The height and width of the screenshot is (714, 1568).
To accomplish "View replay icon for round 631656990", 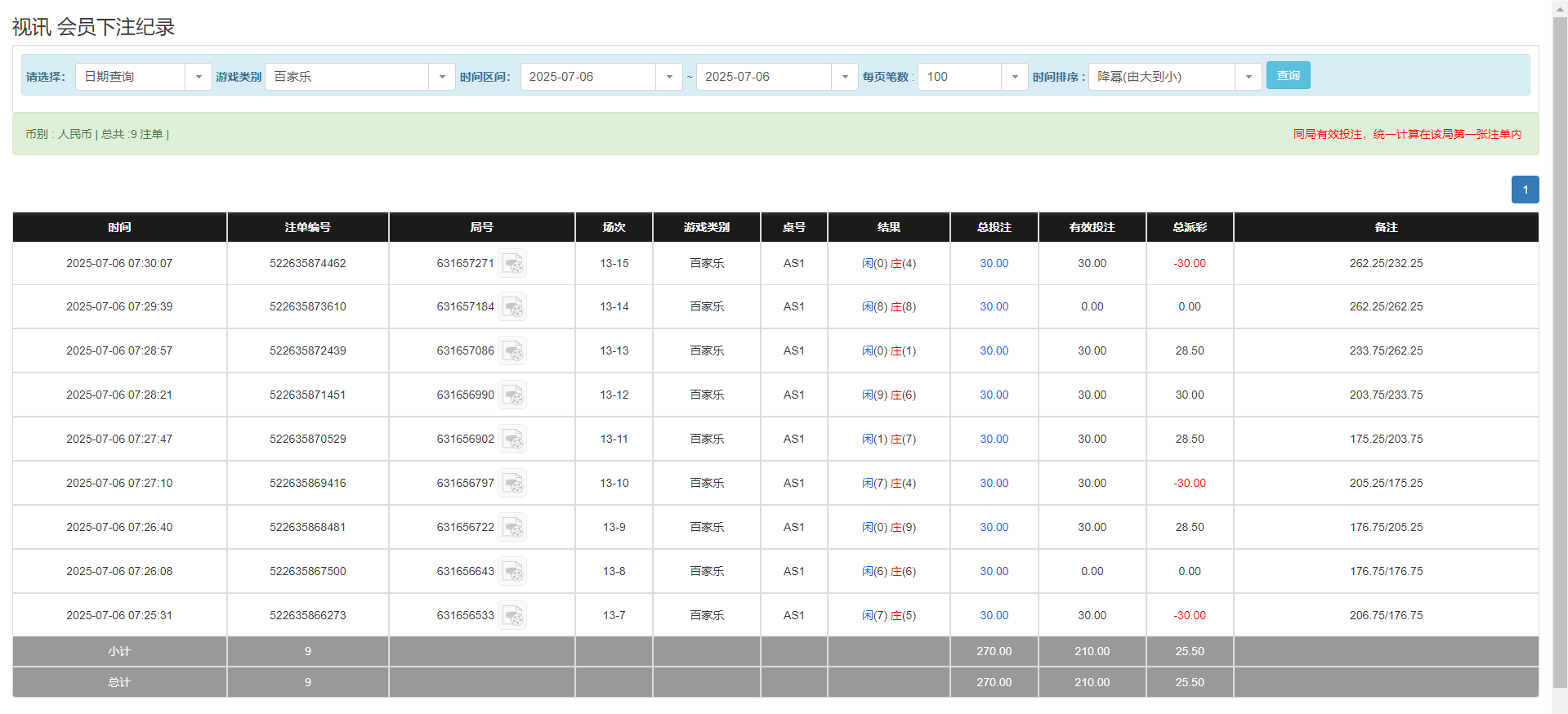I will click(512, 395).
